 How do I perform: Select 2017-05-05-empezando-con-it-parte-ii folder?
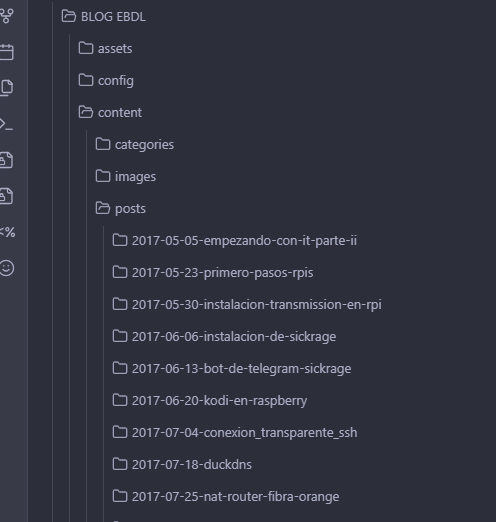[235, 240]
